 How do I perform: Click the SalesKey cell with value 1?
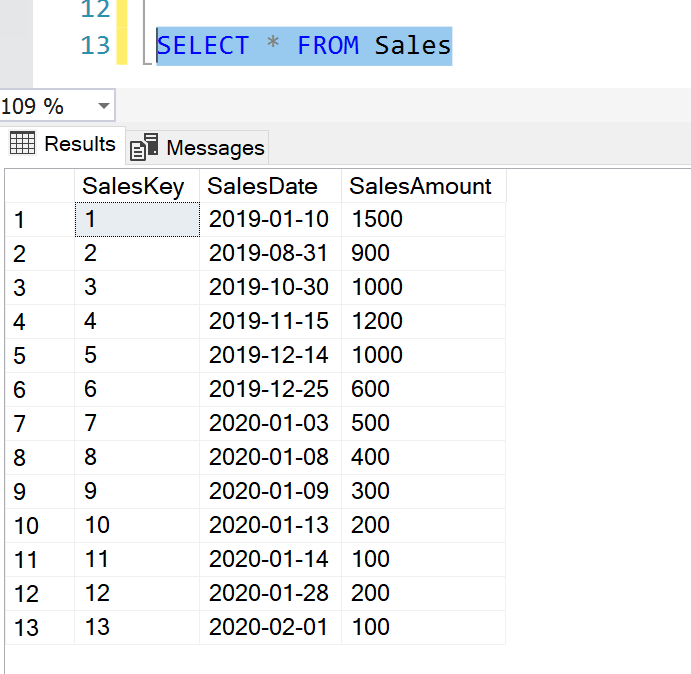pyautogui.click(x=136, y=220)
